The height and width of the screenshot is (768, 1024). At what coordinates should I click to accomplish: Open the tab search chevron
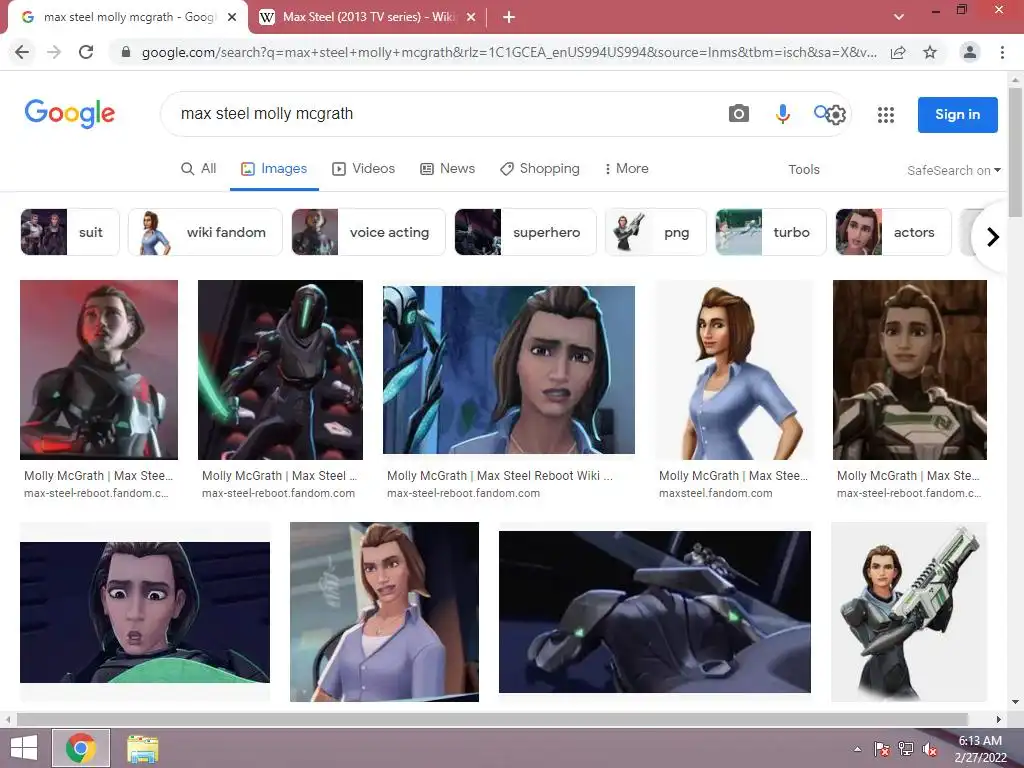(899, 17)
